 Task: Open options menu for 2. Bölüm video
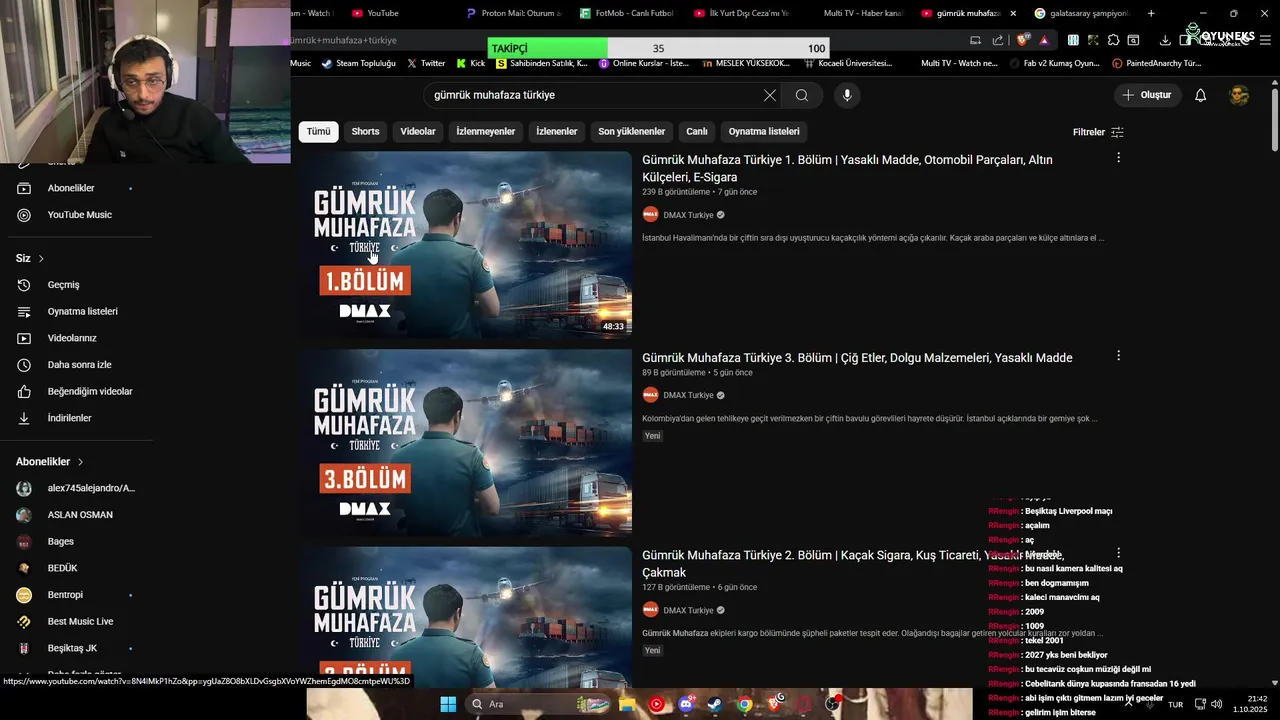click(x=1118, y=553)
